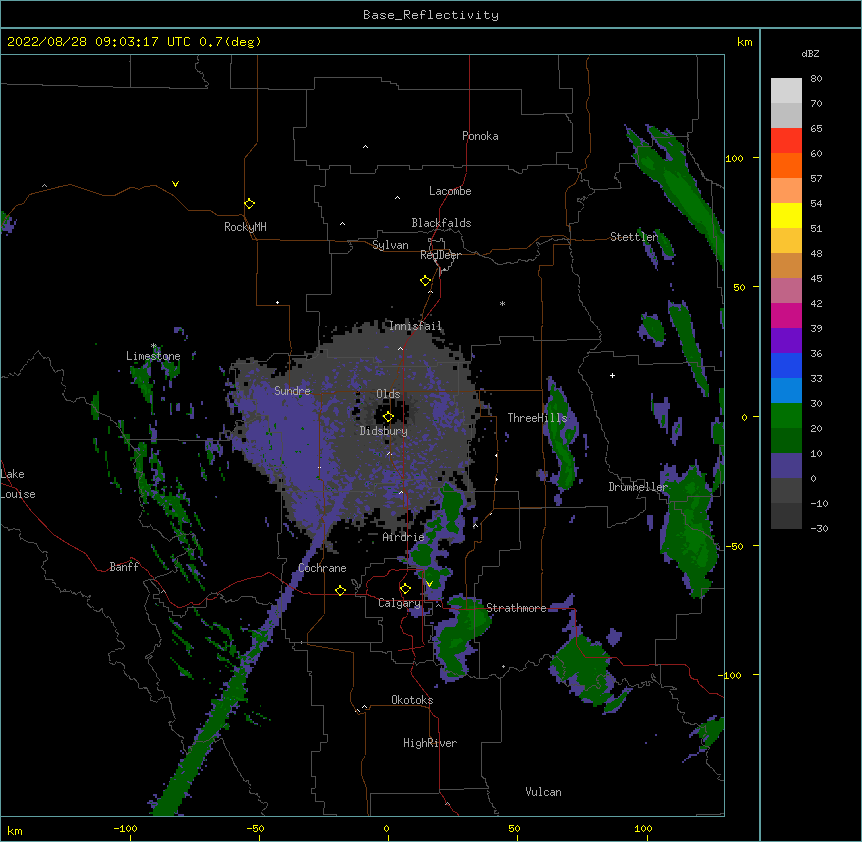Click the Sundre city label

click(x=292, y=391)
